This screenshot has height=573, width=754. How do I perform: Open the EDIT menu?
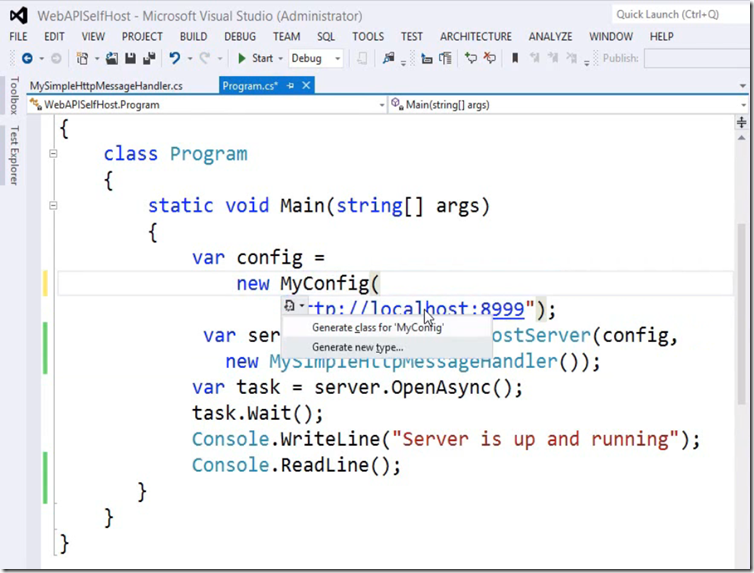[54, 37]
